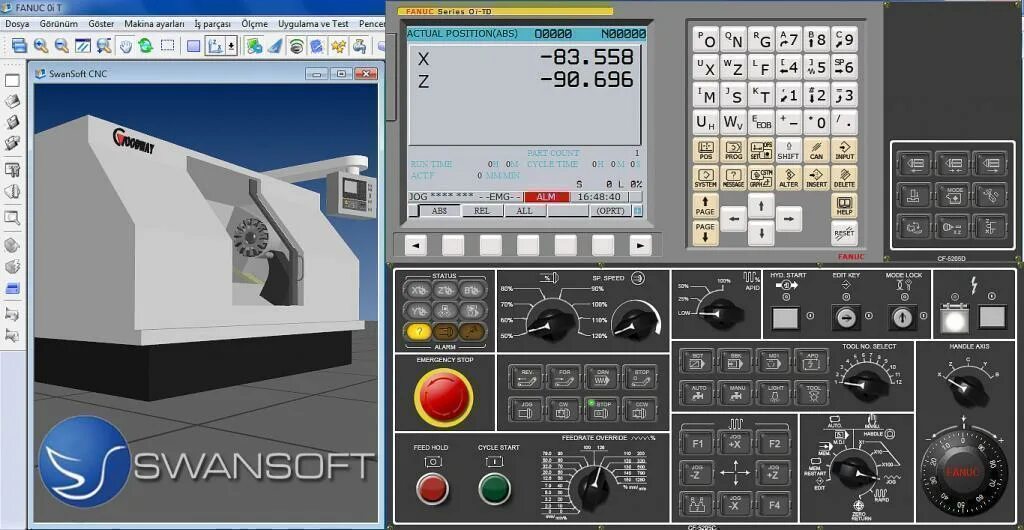The height and width of the screenshot is (530, 1024).
Task: Click the ZX axis view toolbar icon
Action: tap(215, 46)
